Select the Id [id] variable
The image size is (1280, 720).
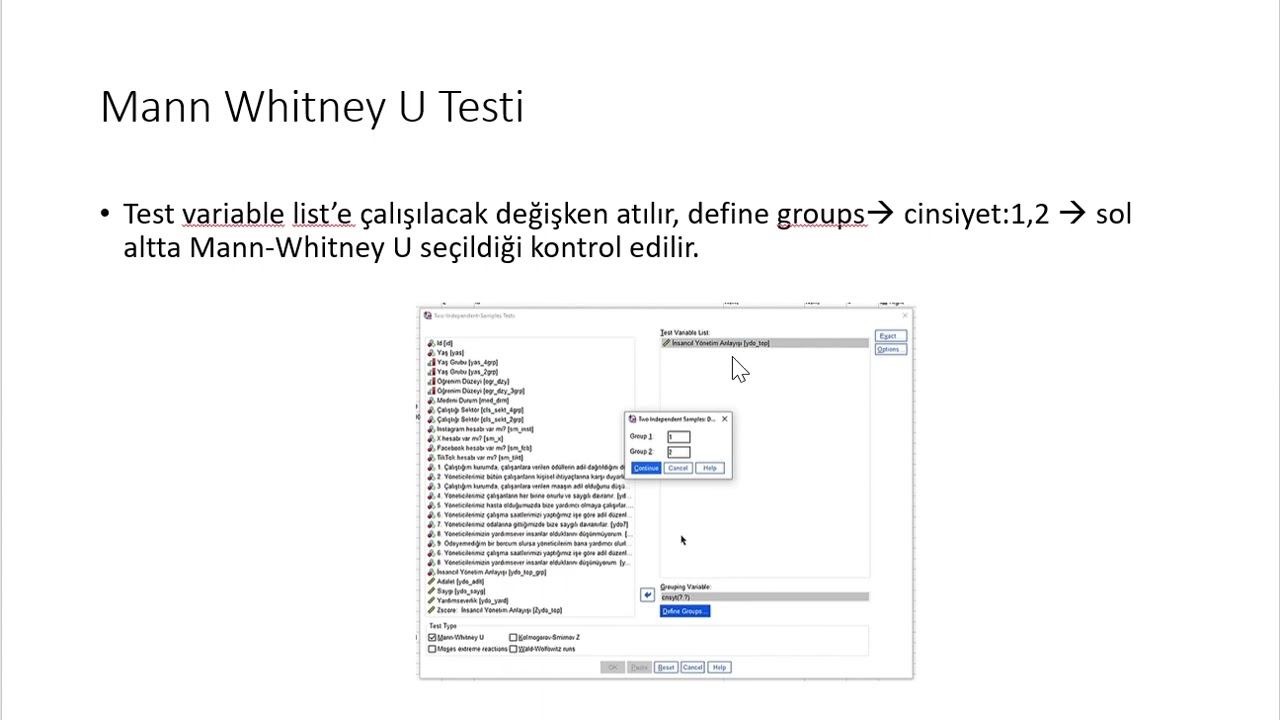pyautogui.click(x=440, y=343)
